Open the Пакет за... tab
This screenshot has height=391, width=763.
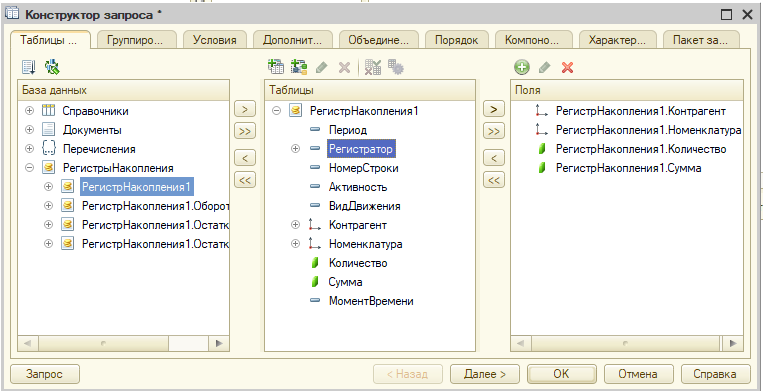point(701,40)
